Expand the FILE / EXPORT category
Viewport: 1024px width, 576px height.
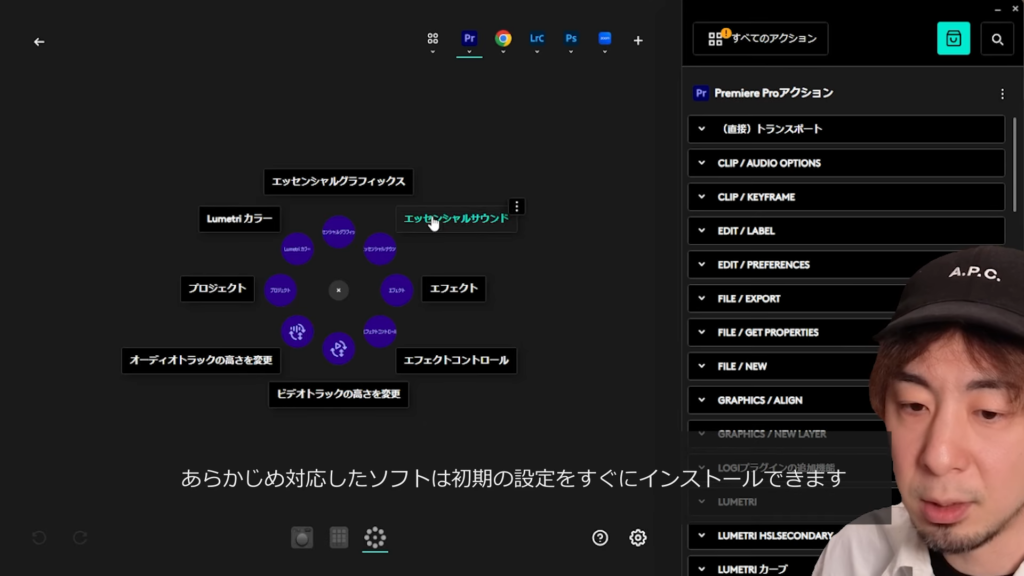[x=846, y=298]
